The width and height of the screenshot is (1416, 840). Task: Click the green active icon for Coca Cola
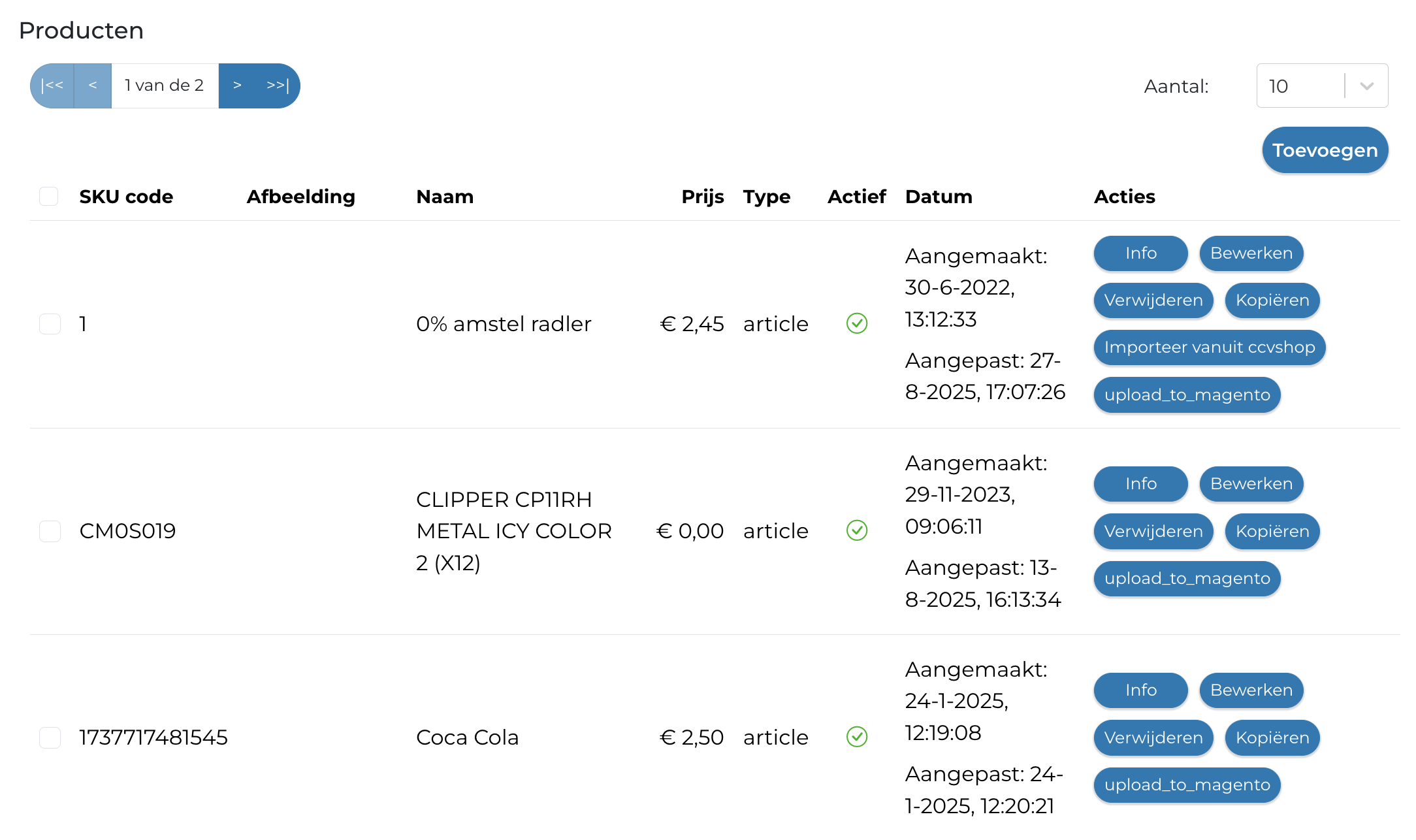pyautogui.click(x=856, y=737)
